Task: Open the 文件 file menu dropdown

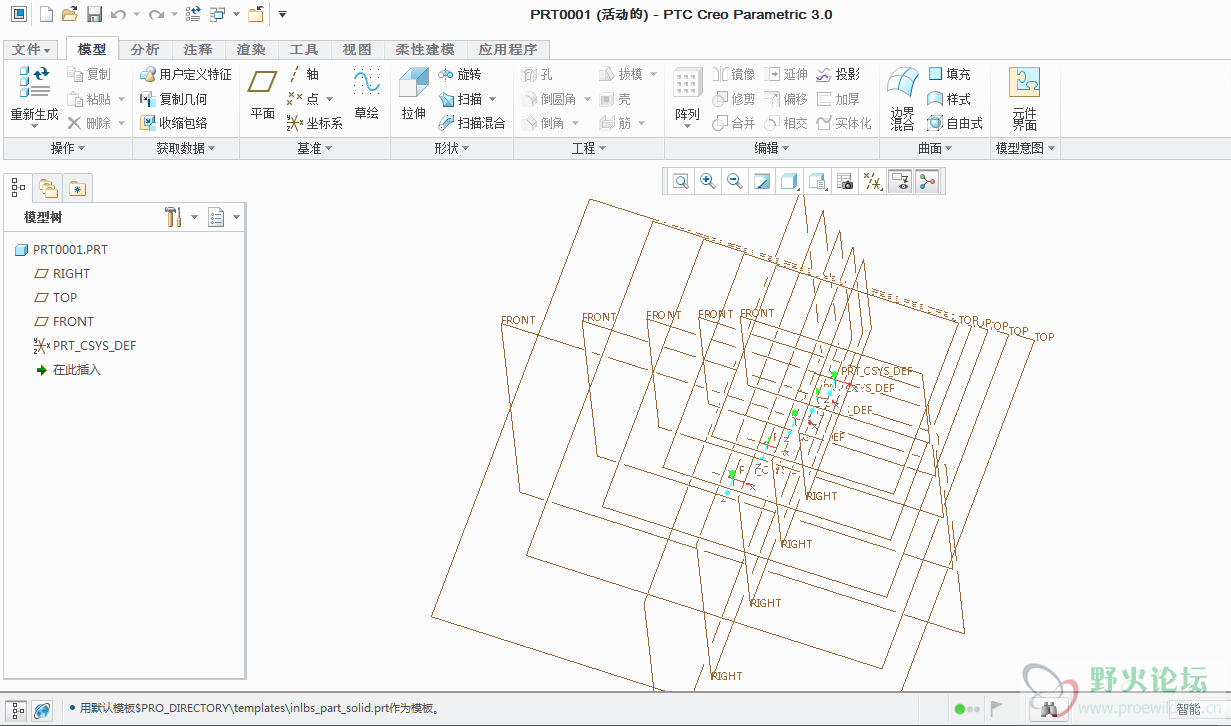Action: pyautogui.click(x=32, y=49)
